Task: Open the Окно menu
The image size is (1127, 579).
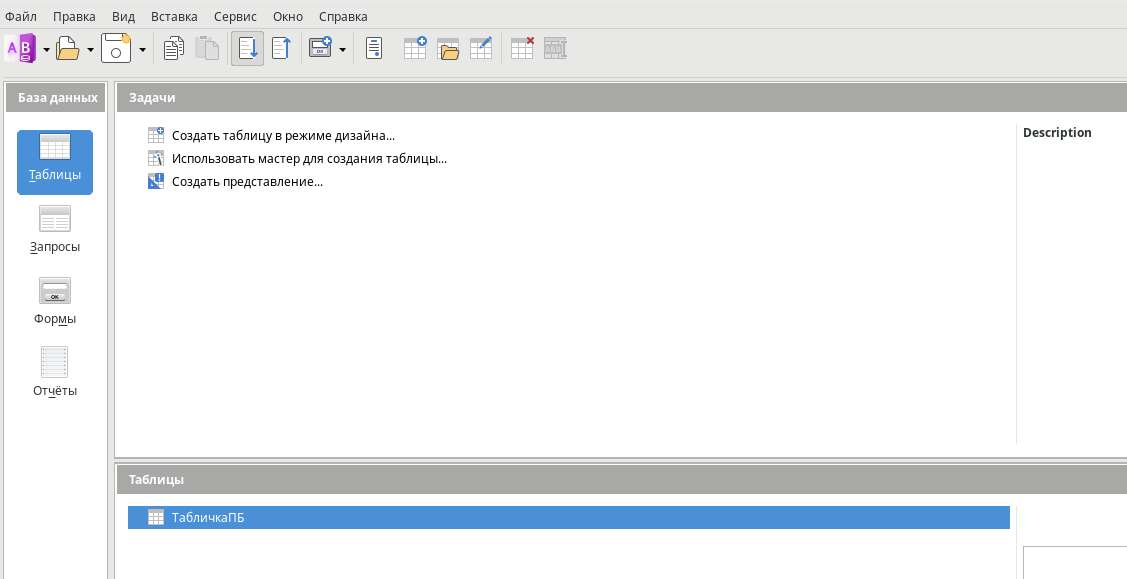Action: coord(288,16)
